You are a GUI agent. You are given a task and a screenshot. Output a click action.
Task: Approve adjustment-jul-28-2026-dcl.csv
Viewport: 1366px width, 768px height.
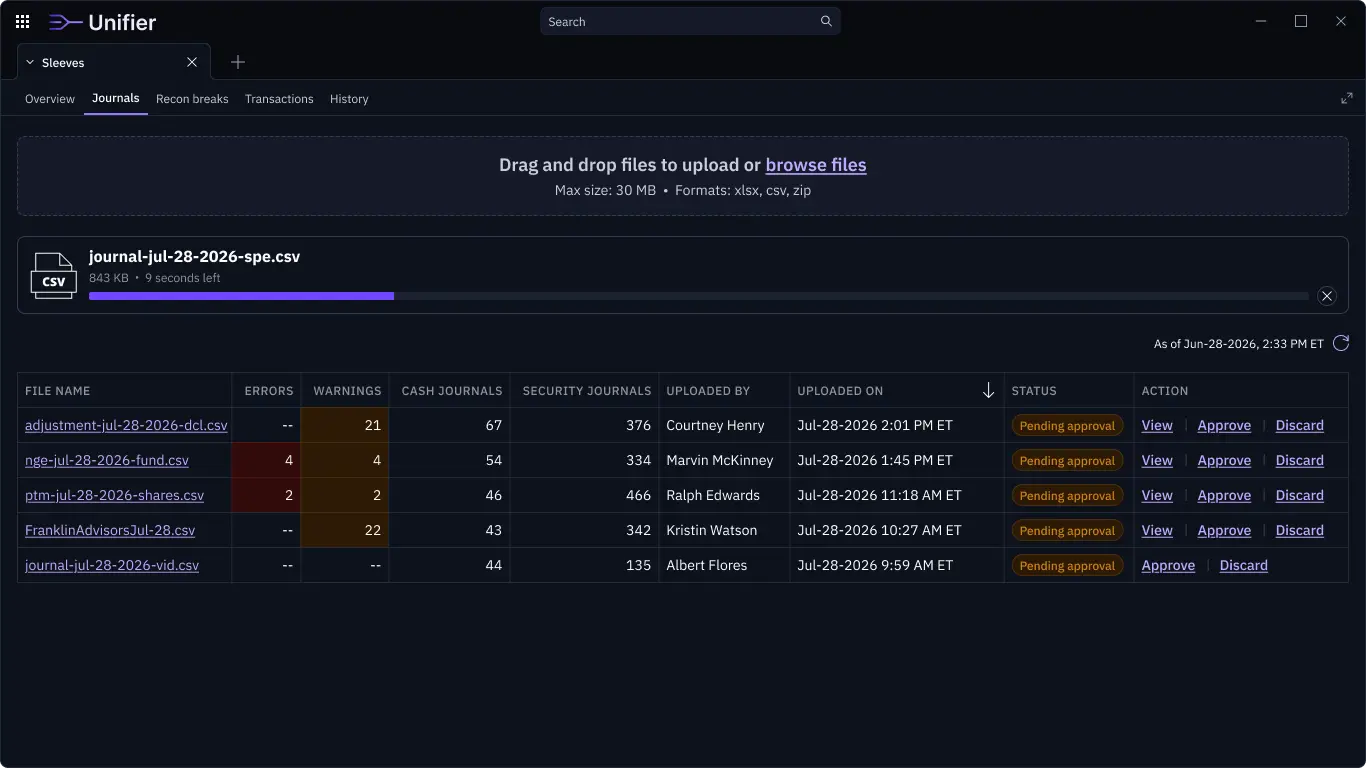coord(1224,425)
